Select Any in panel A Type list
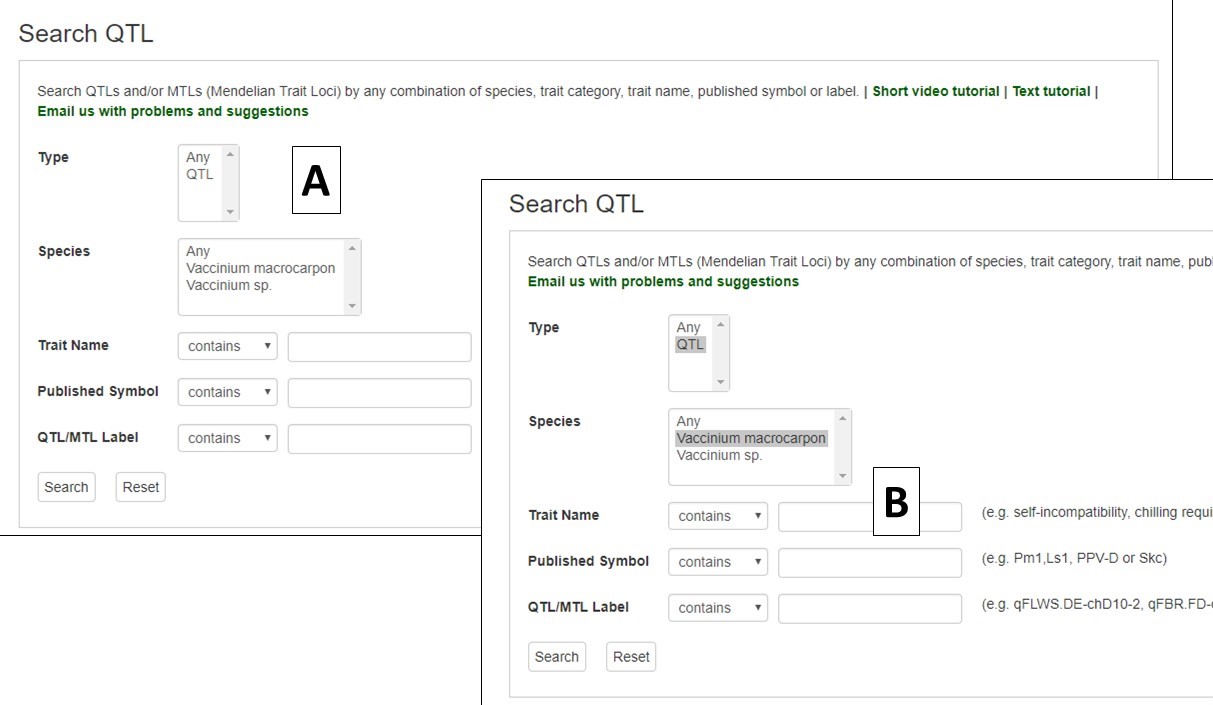Viewport: 1213px width, 705px height. pos(198,157)
